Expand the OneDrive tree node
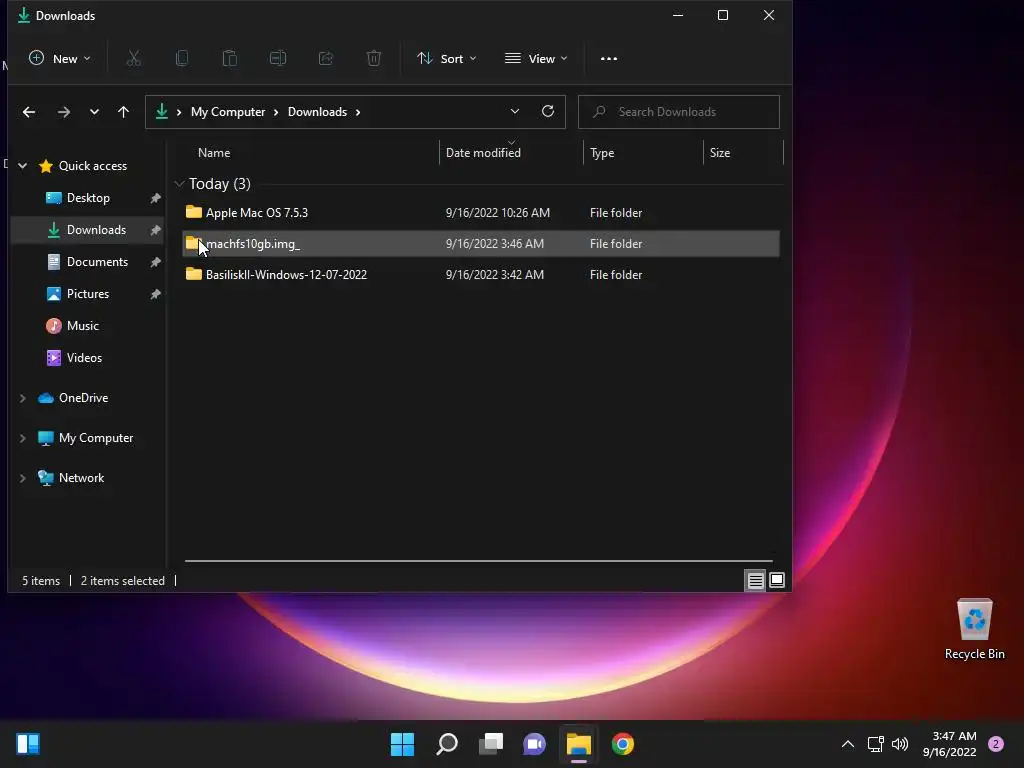The height and width of the screenshot is (768, 1024). pyautogui.click(x=23, y=398)
